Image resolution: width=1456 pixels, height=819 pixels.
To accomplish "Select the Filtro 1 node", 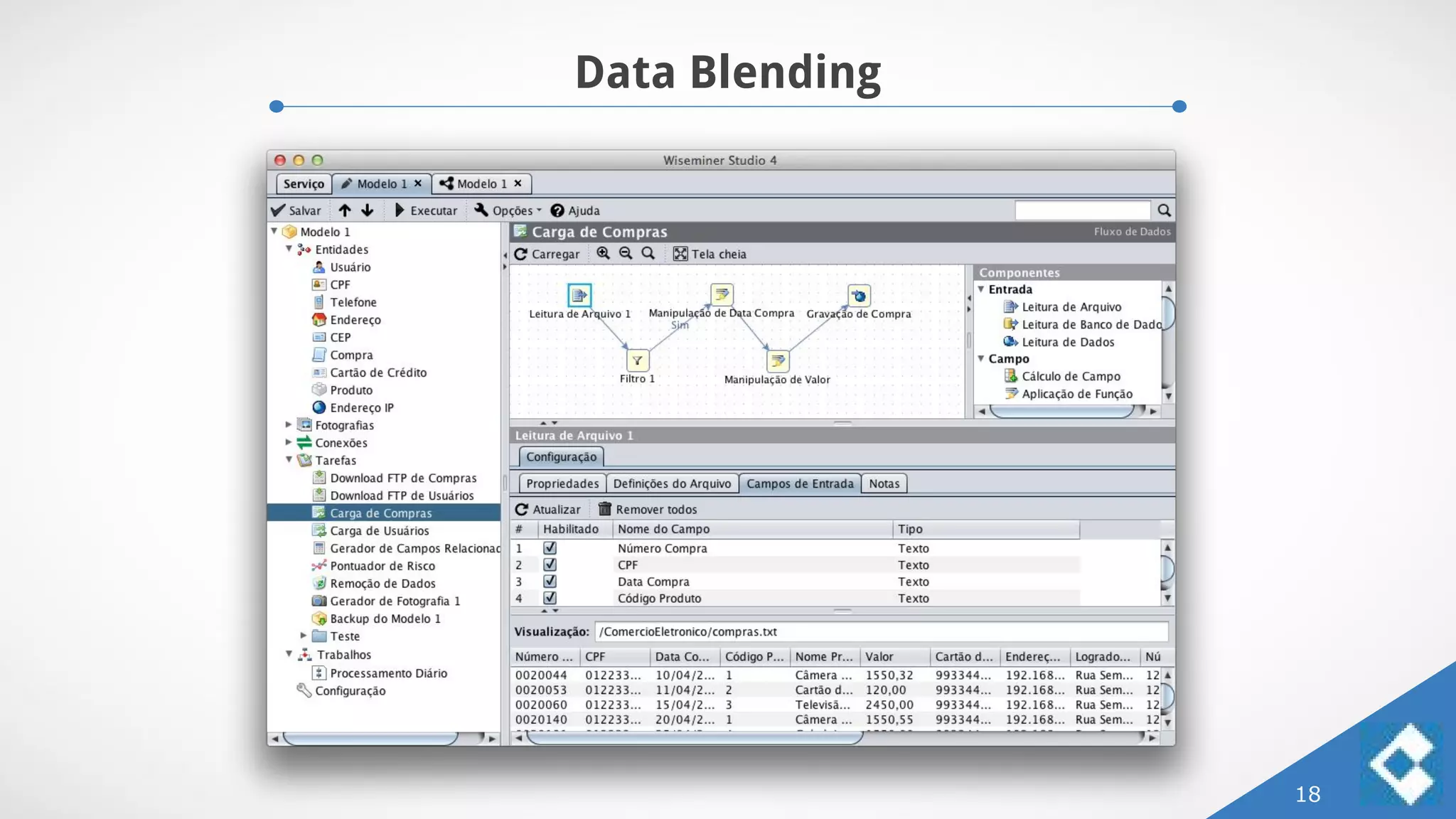I will pos(638,360).
